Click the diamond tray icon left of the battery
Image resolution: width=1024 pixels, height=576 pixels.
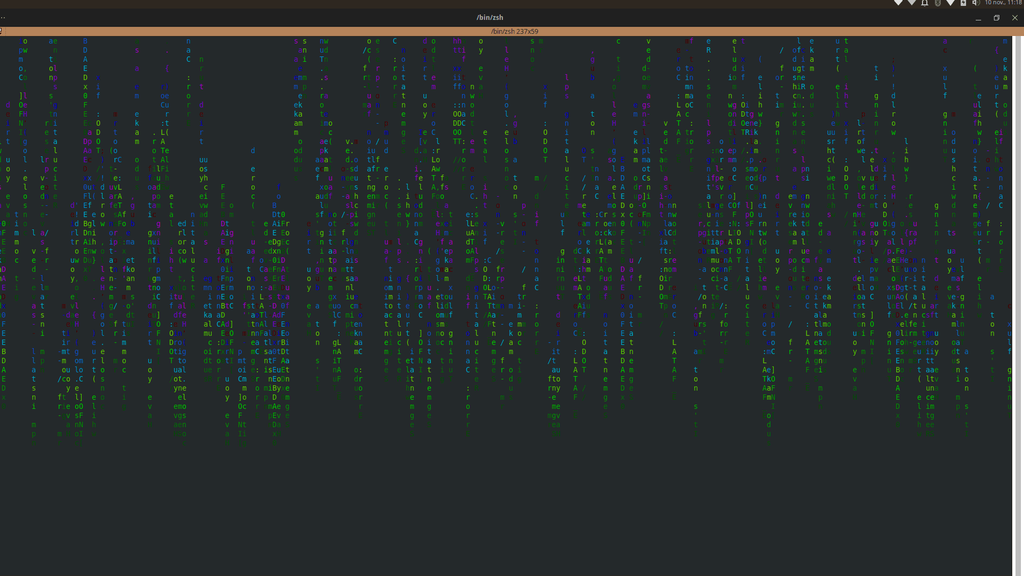click(x=951, y=4)
